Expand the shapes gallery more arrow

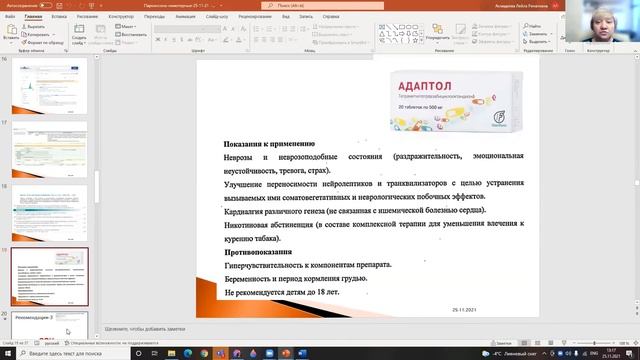click(421, 41)
